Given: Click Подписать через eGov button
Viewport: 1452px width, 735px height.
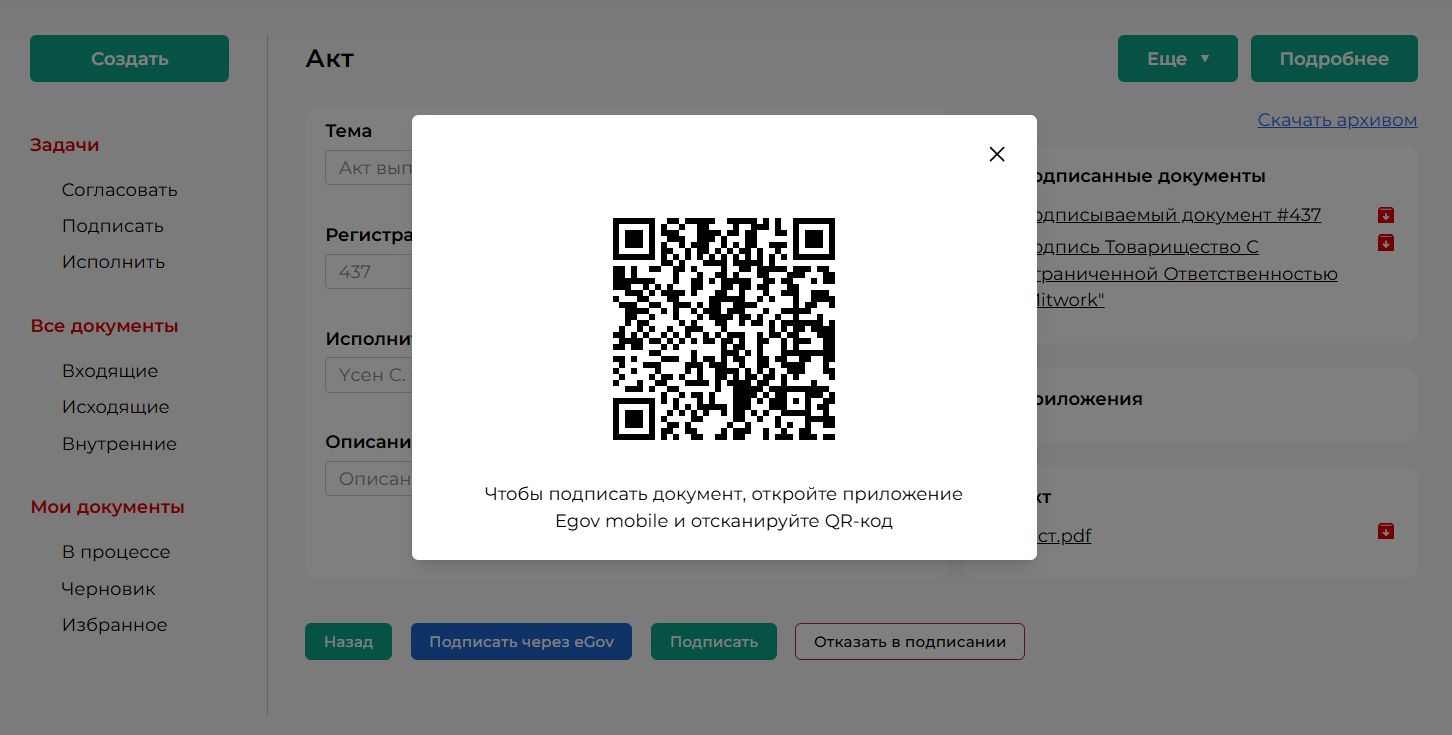Looking at the screenshot, I should [521, 642].
